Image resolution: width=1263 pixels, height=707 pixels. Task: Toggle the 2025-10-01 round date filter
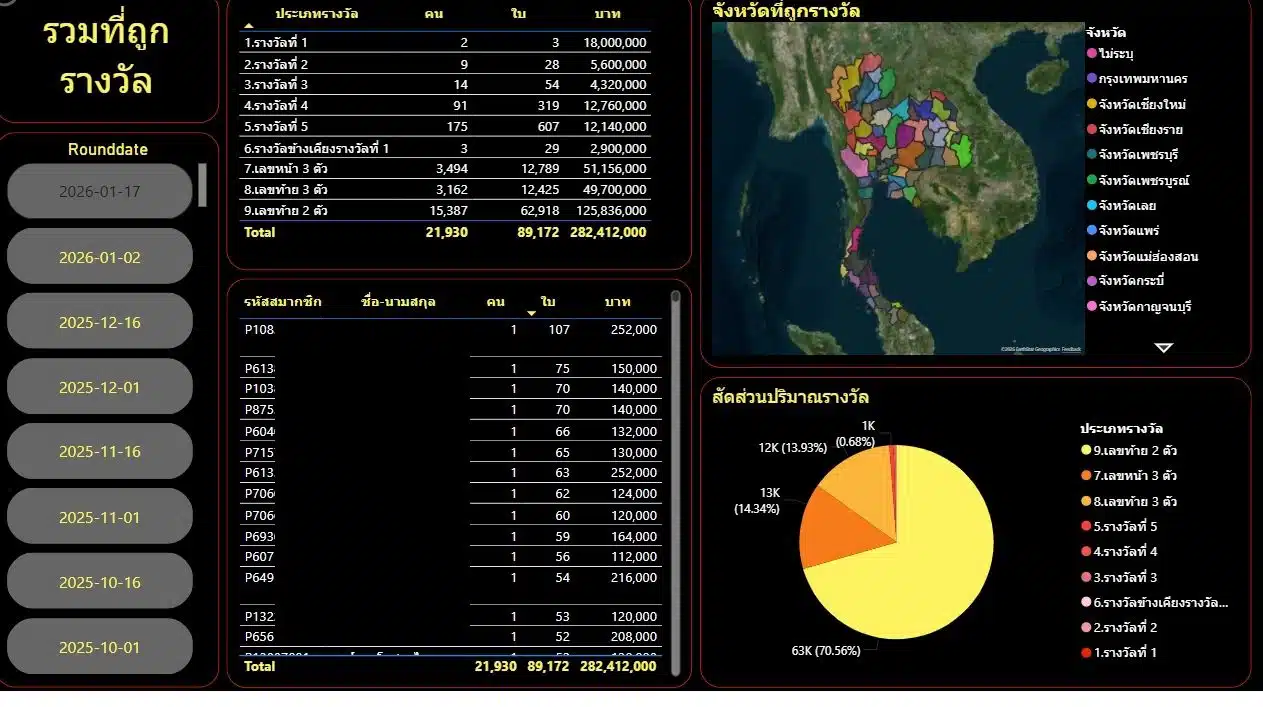click(99, 646)
